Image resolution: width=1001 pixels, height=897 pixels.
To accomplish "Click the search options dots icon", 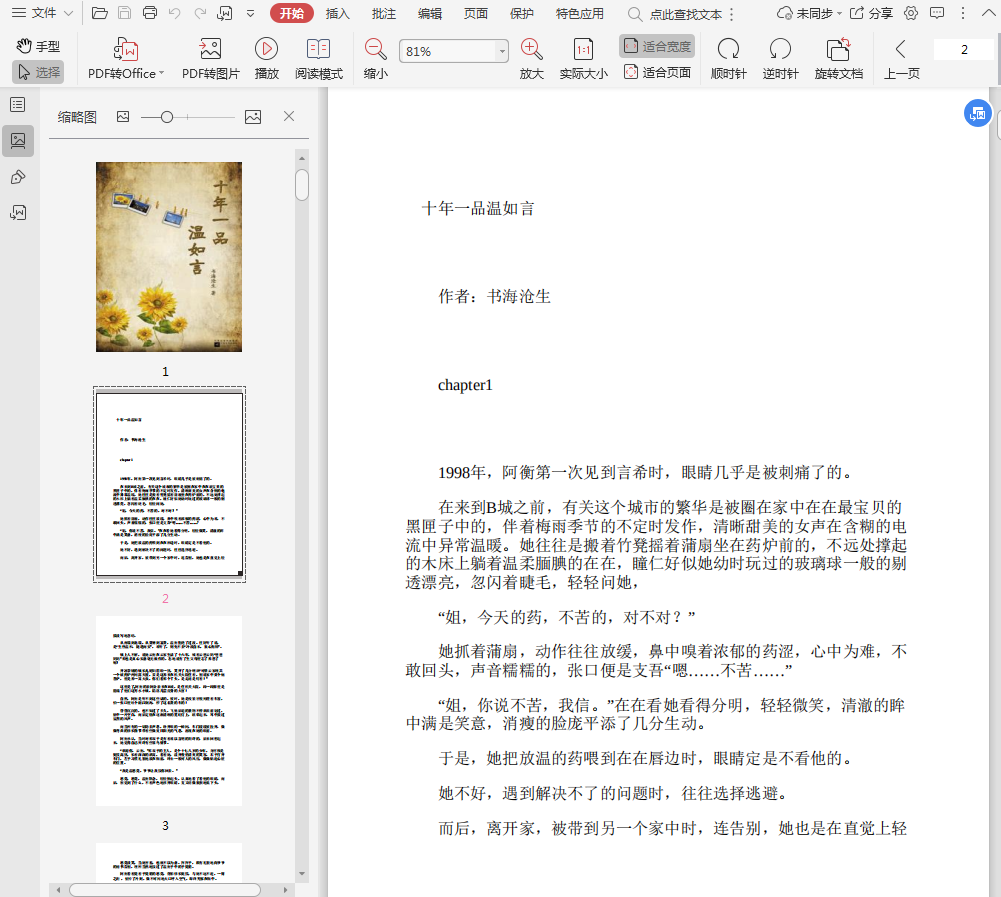I will [x=732, y=14].
